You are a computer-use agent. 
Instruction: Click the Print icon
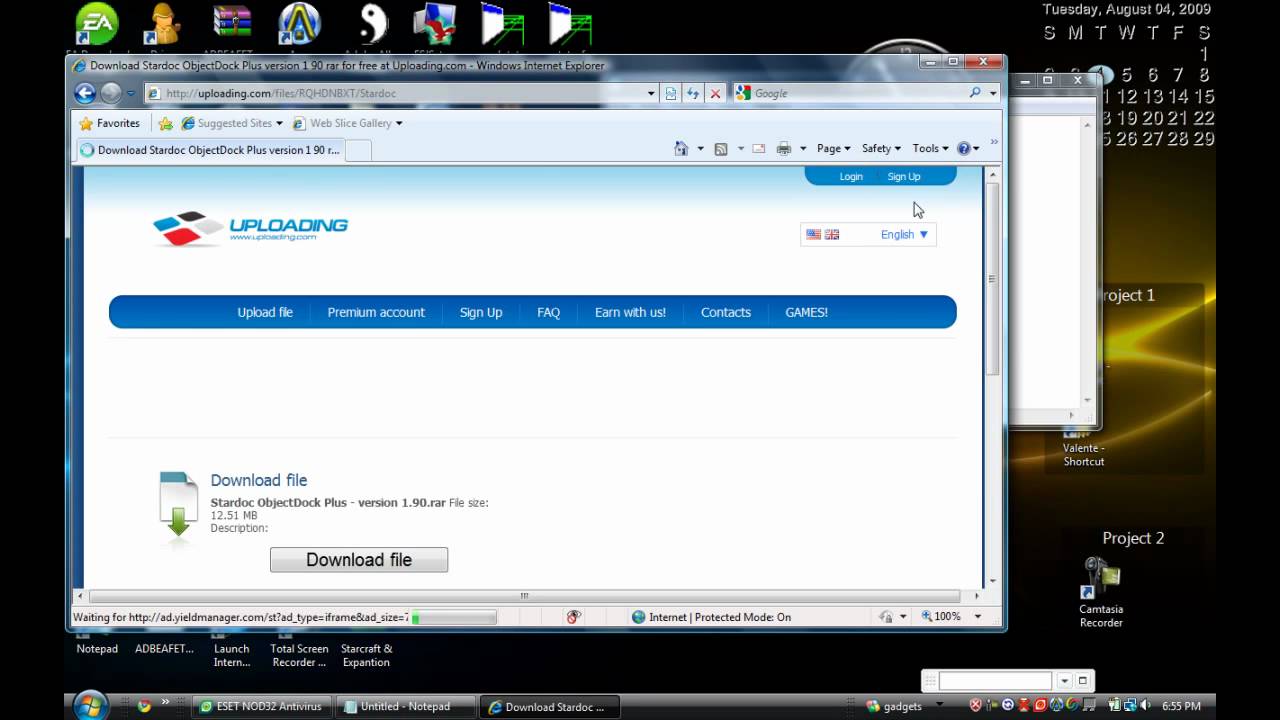point(783,148)
